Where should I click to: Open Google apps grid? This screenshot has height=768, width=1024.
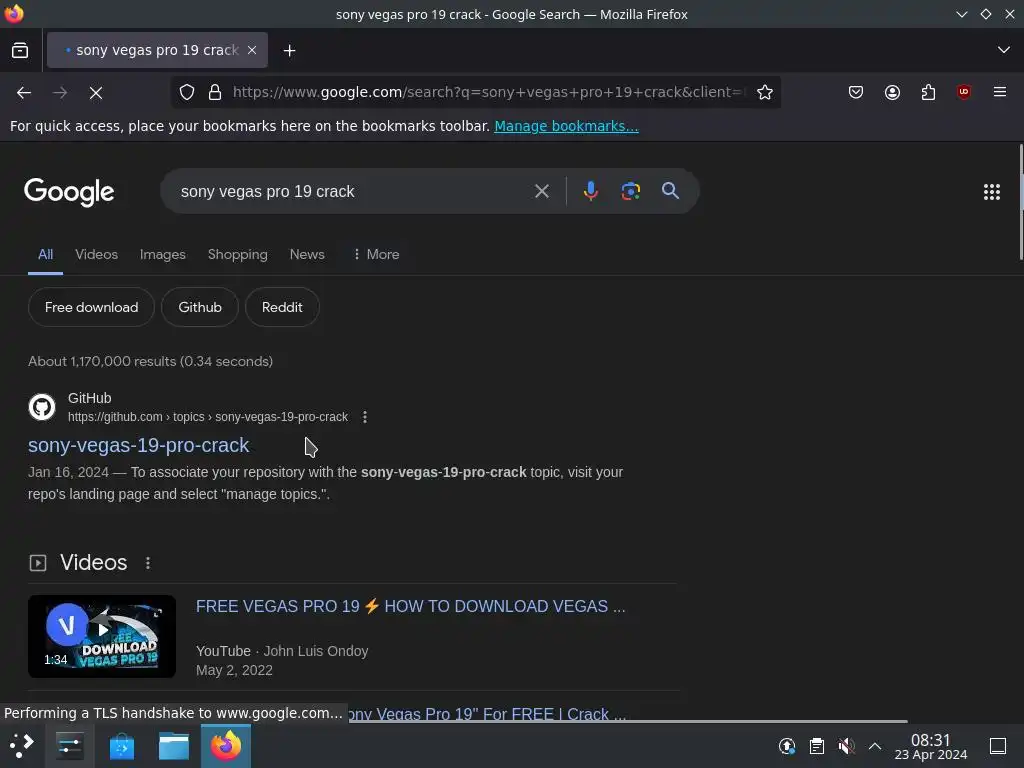click(x=991, y=192)
